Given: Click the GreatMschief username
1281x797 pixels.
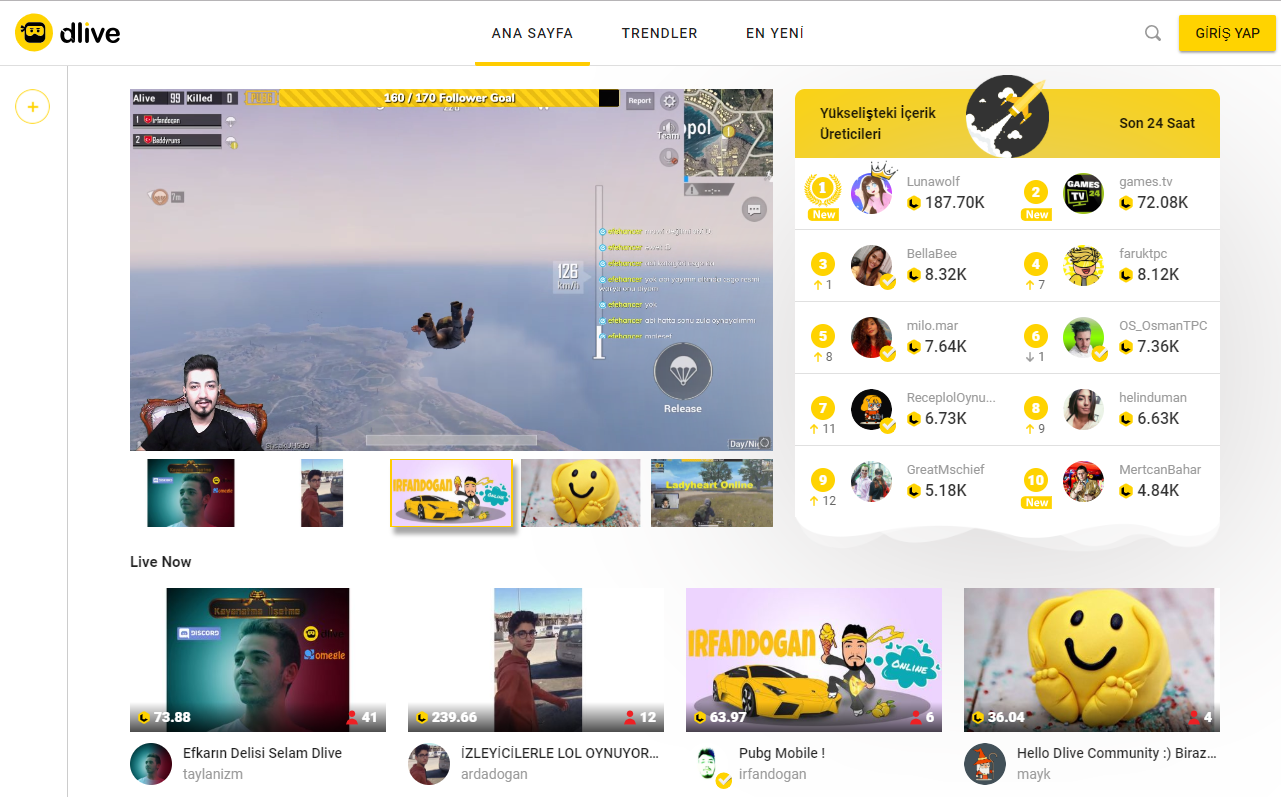Looking at the screenshot, I should coord(948,469).
